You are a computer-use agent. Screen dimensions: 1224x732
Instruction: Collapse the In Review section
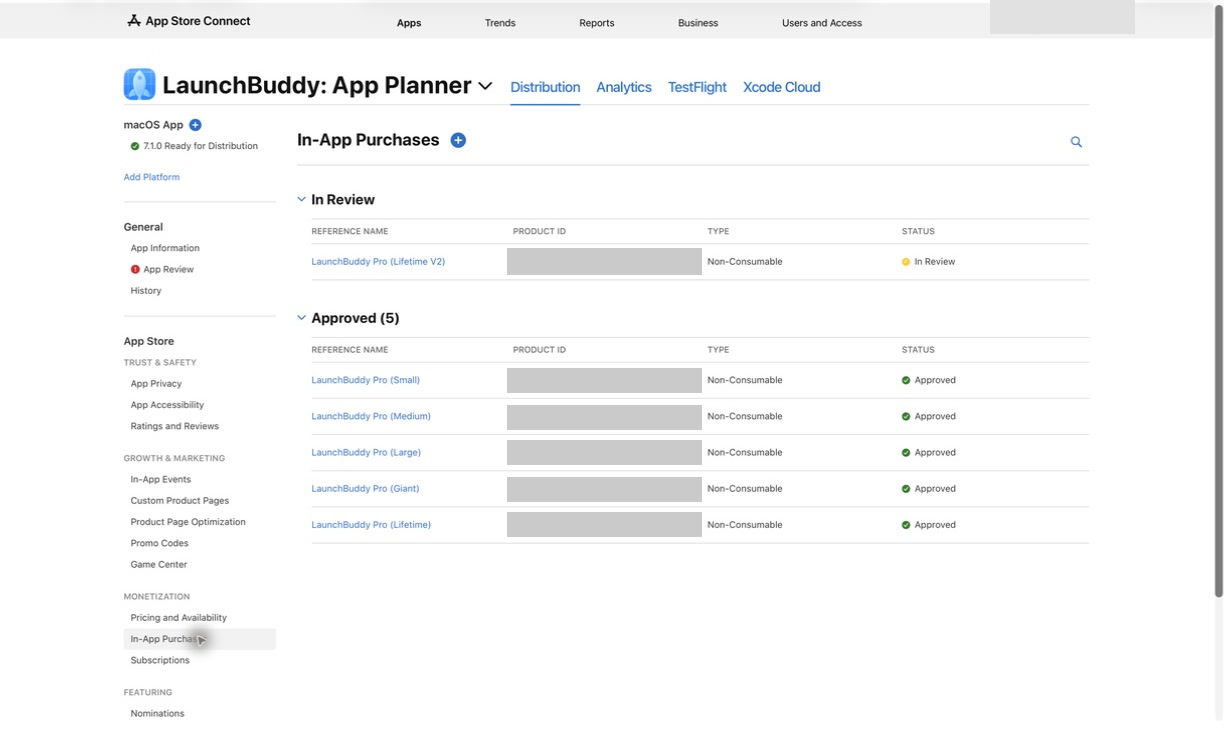[301, 199]
